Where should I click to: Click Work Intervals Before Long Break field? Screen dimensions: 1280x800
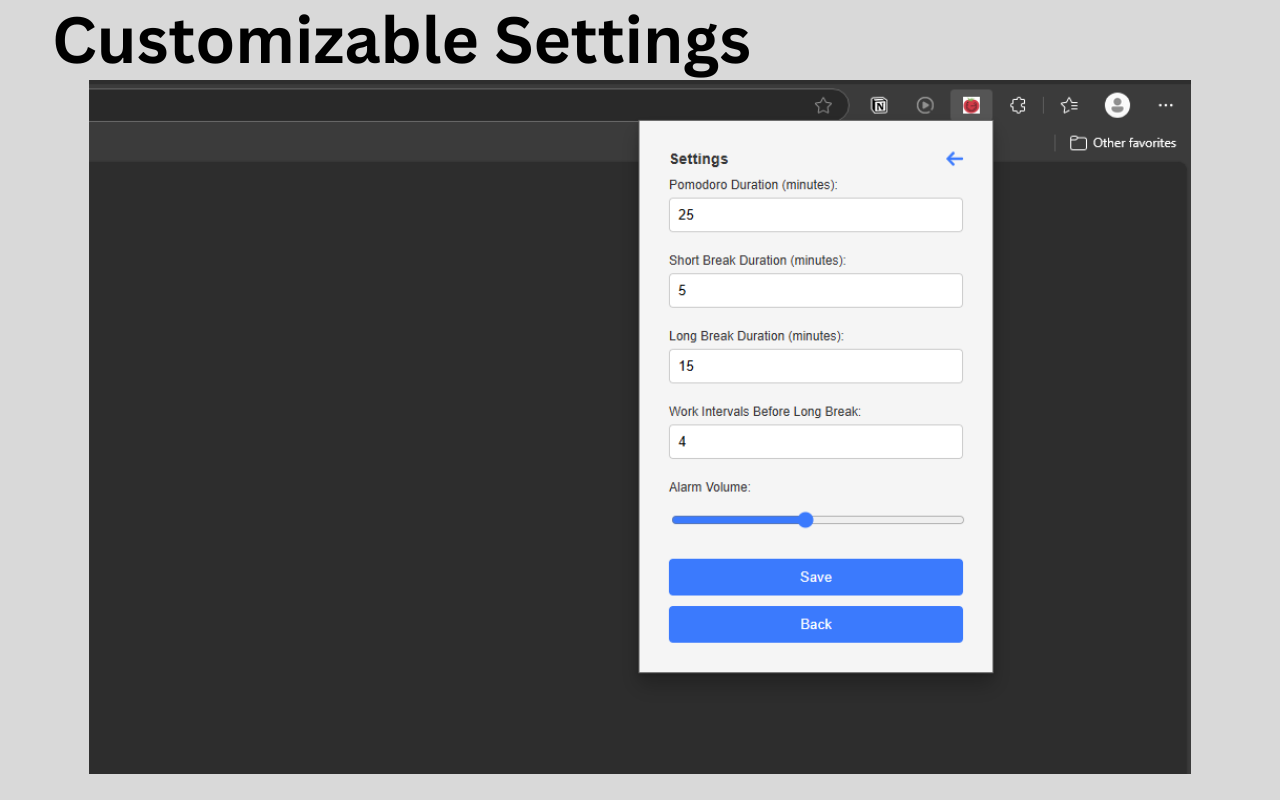pos(815,441)
